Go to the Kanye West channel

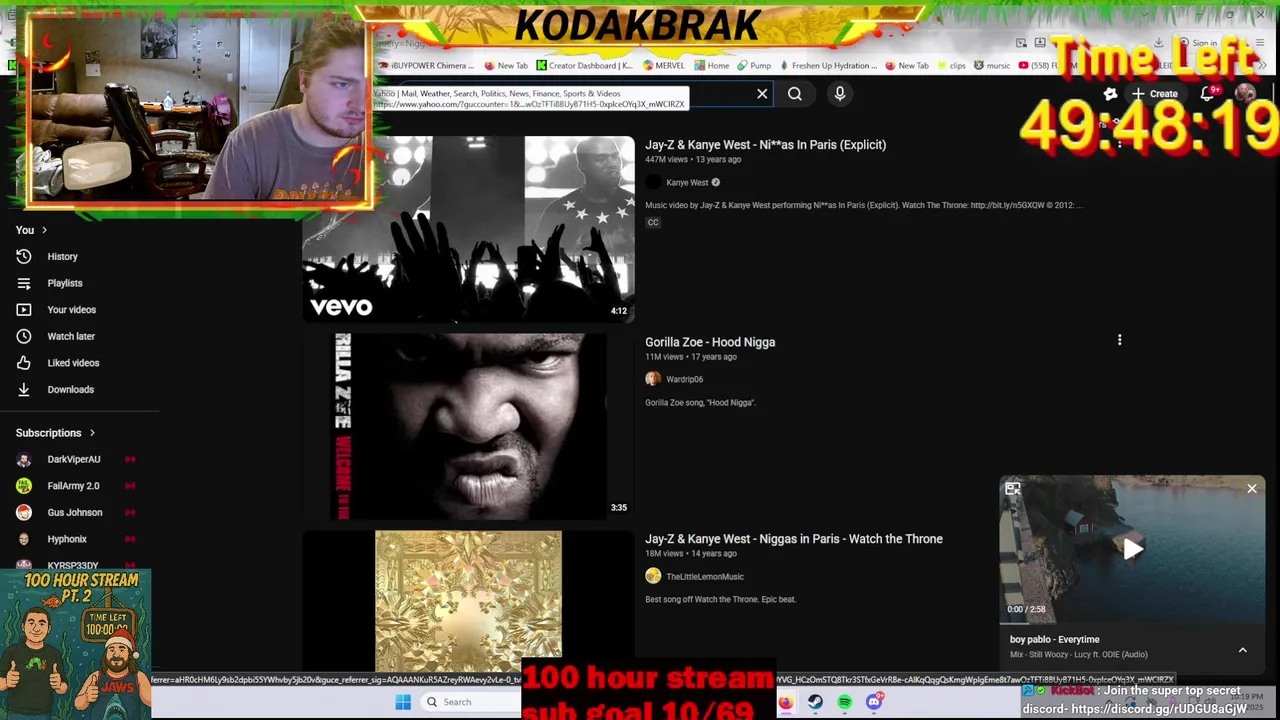point(687,183)
